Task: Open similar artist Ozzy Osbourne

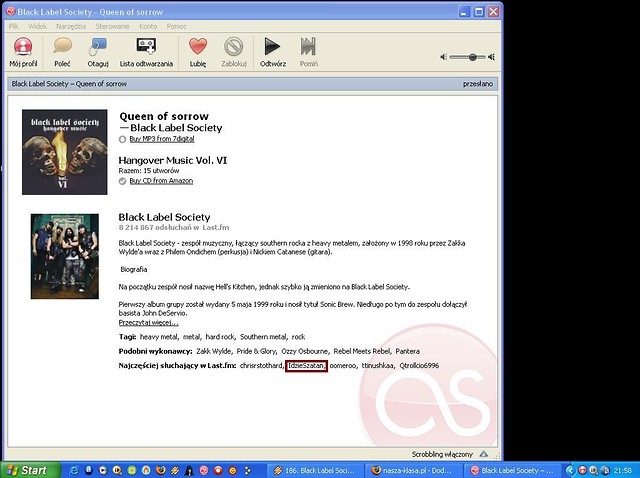Action: coord(304,351)
